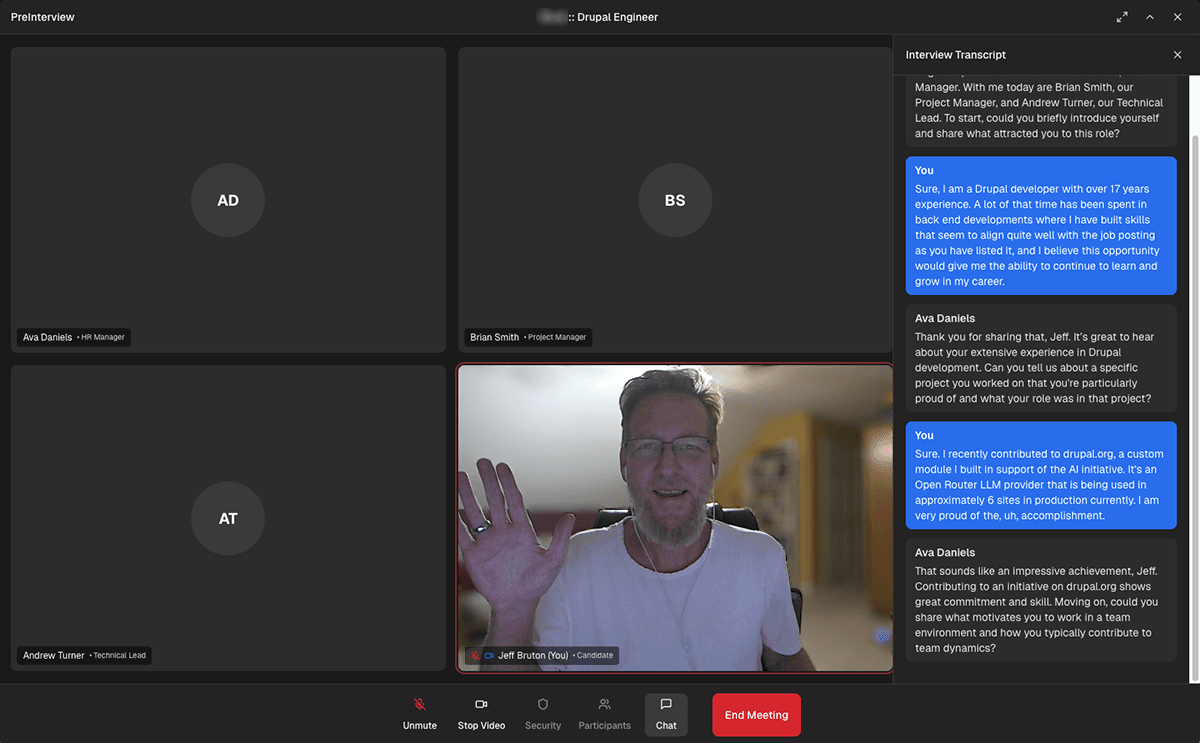1200x743 pixels.
Task: Click the transcript panel scrollbar
Action: (1194, 400)
